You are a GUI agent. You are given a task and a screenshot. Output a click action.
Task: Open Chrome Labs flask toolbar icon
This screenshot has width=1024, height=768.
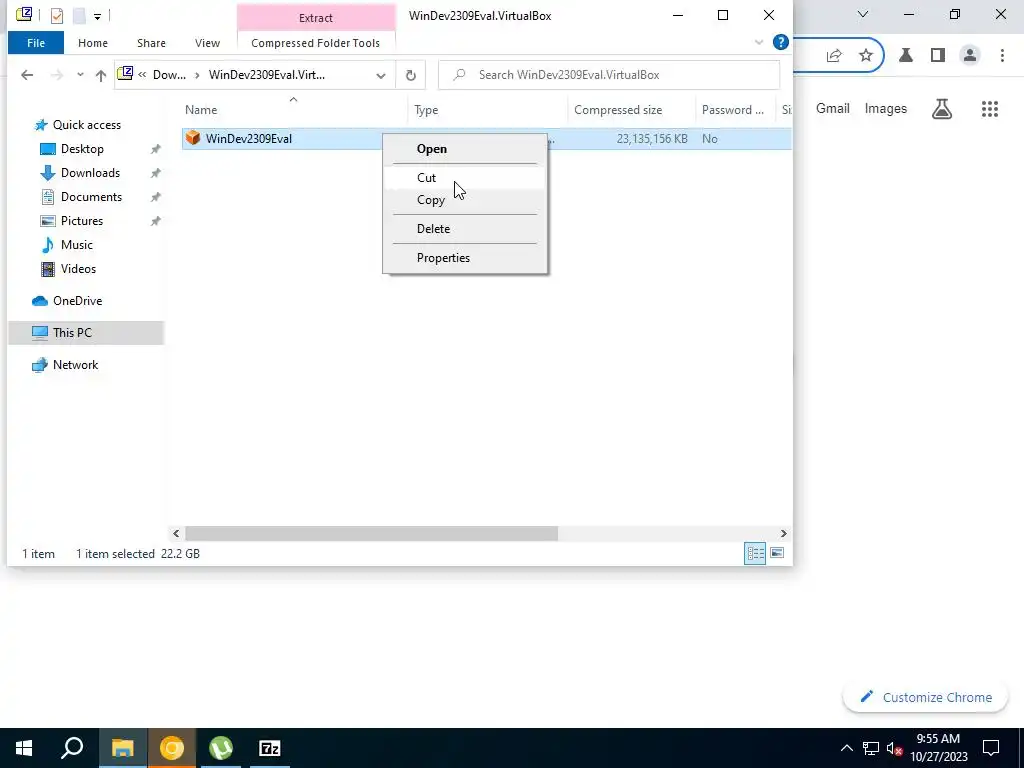[x=906, y=56]
